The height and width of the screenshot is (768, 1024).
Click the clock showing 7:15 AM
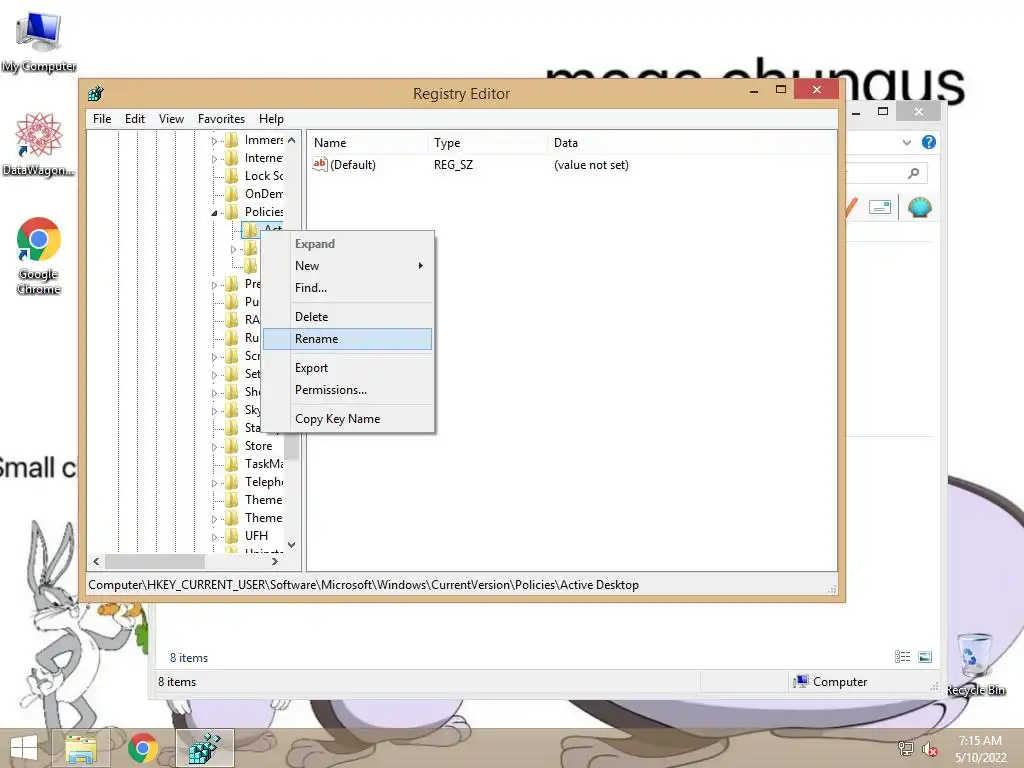[980, 741]
